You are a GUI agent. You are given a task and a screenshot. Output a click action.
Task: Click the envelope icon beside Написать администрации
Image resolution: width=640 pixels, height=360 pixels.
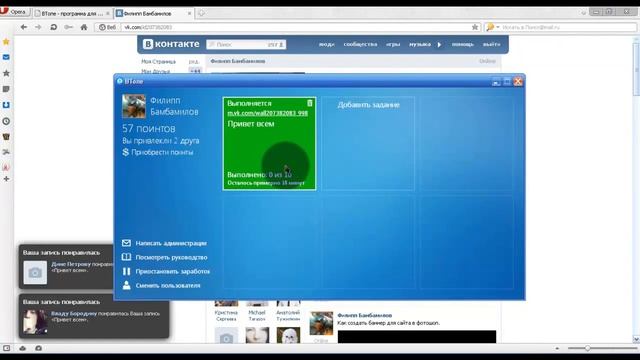(127, 243)
